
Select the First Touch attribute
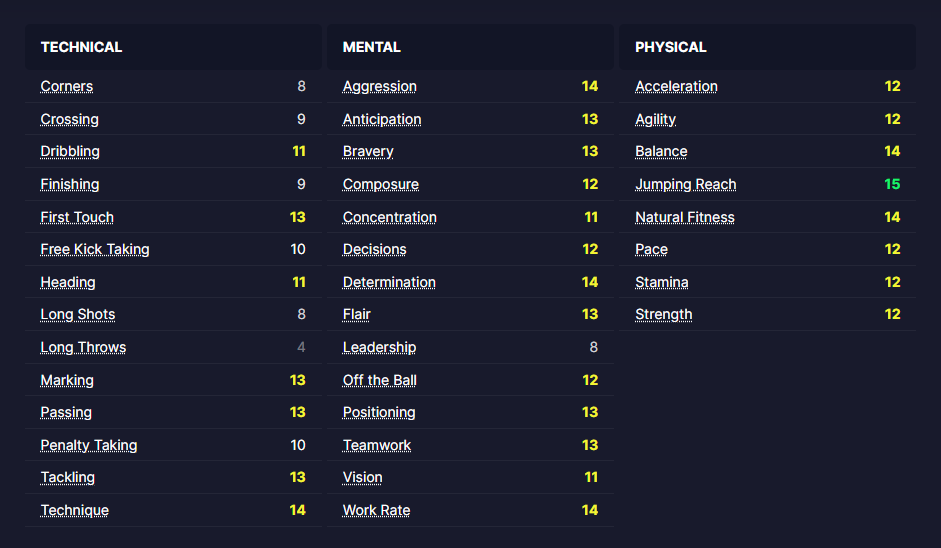[77, 217]
